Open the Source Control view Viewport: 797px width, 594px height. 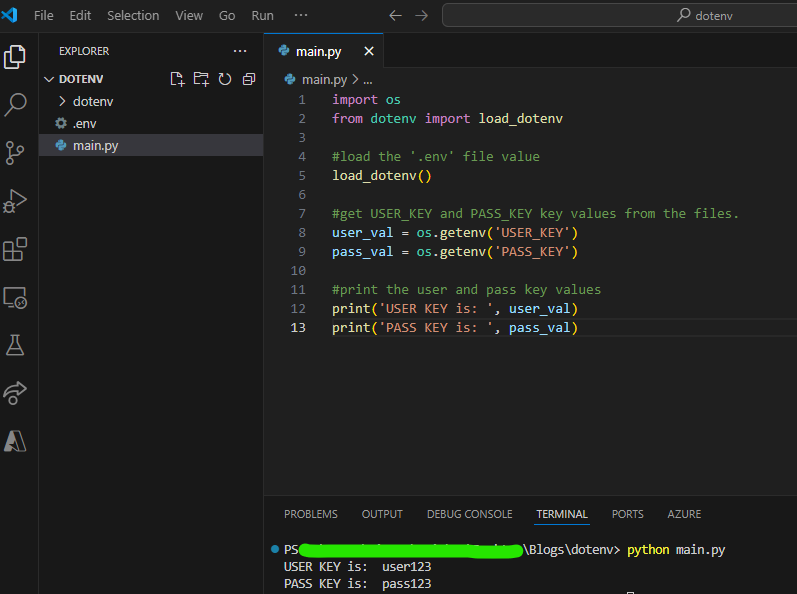tap(15, 152)
